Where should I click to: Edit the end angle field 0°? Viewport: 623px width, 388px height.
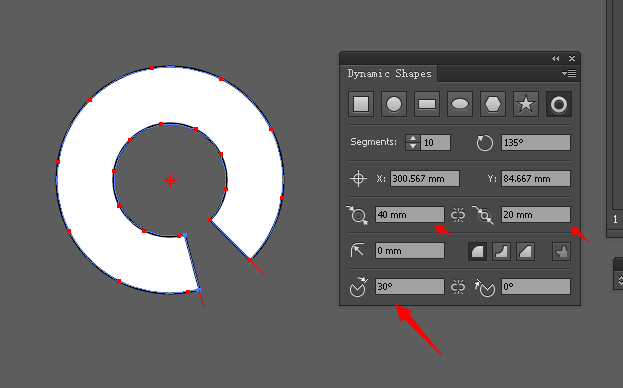click(536, 287)
